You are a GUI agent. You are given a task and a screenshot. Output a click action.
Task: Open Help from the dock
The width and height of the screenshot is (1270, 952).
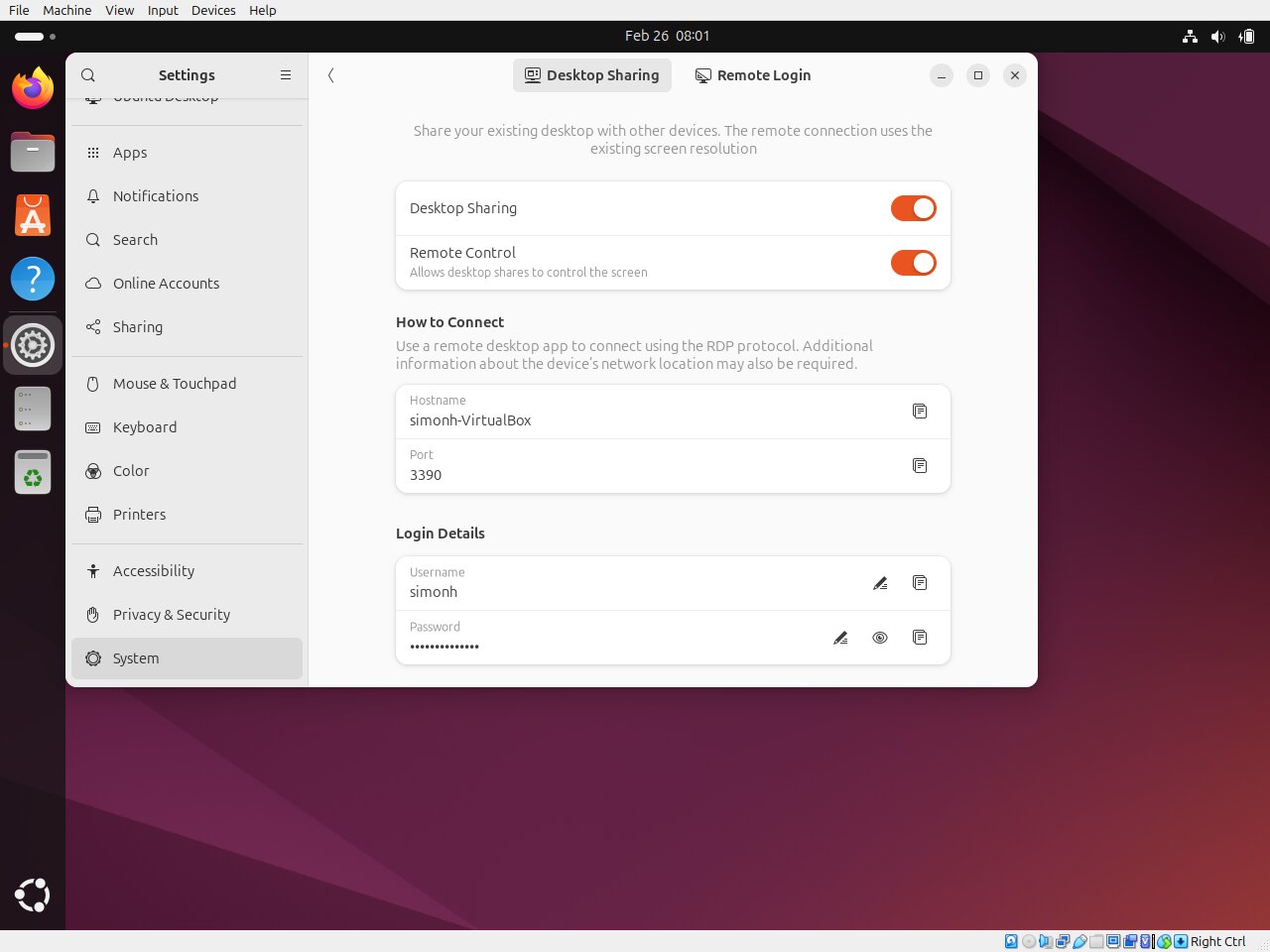pyautogui.click(x=33, y=280)
